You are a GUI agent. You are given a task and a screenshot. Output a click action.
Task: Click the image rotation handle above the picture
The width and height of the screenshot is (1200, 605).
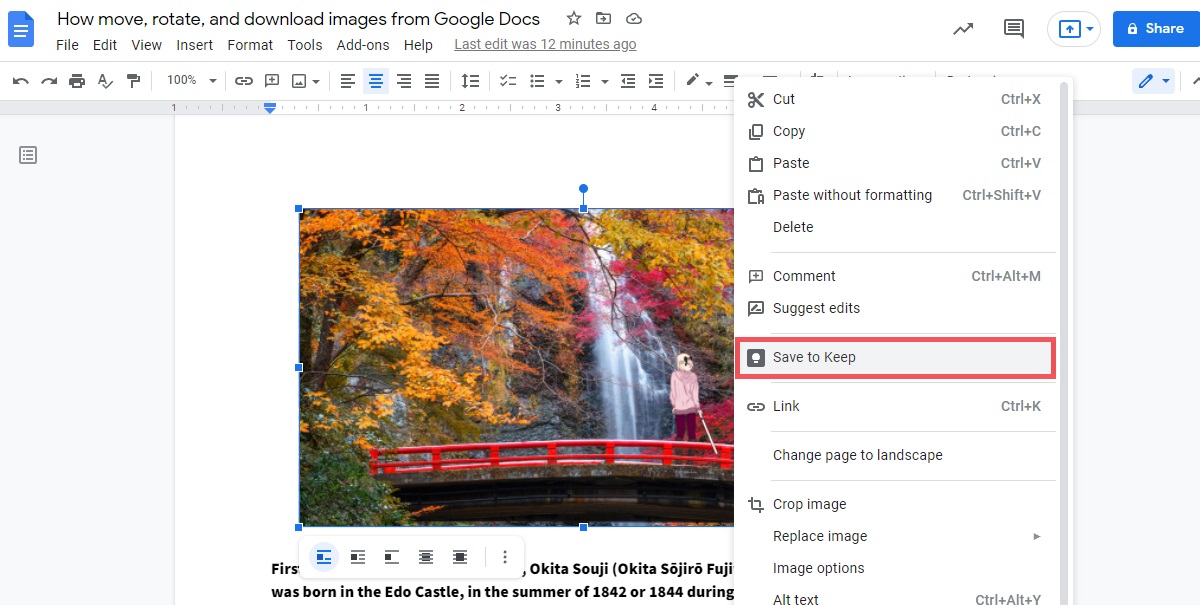coord(584,189)
